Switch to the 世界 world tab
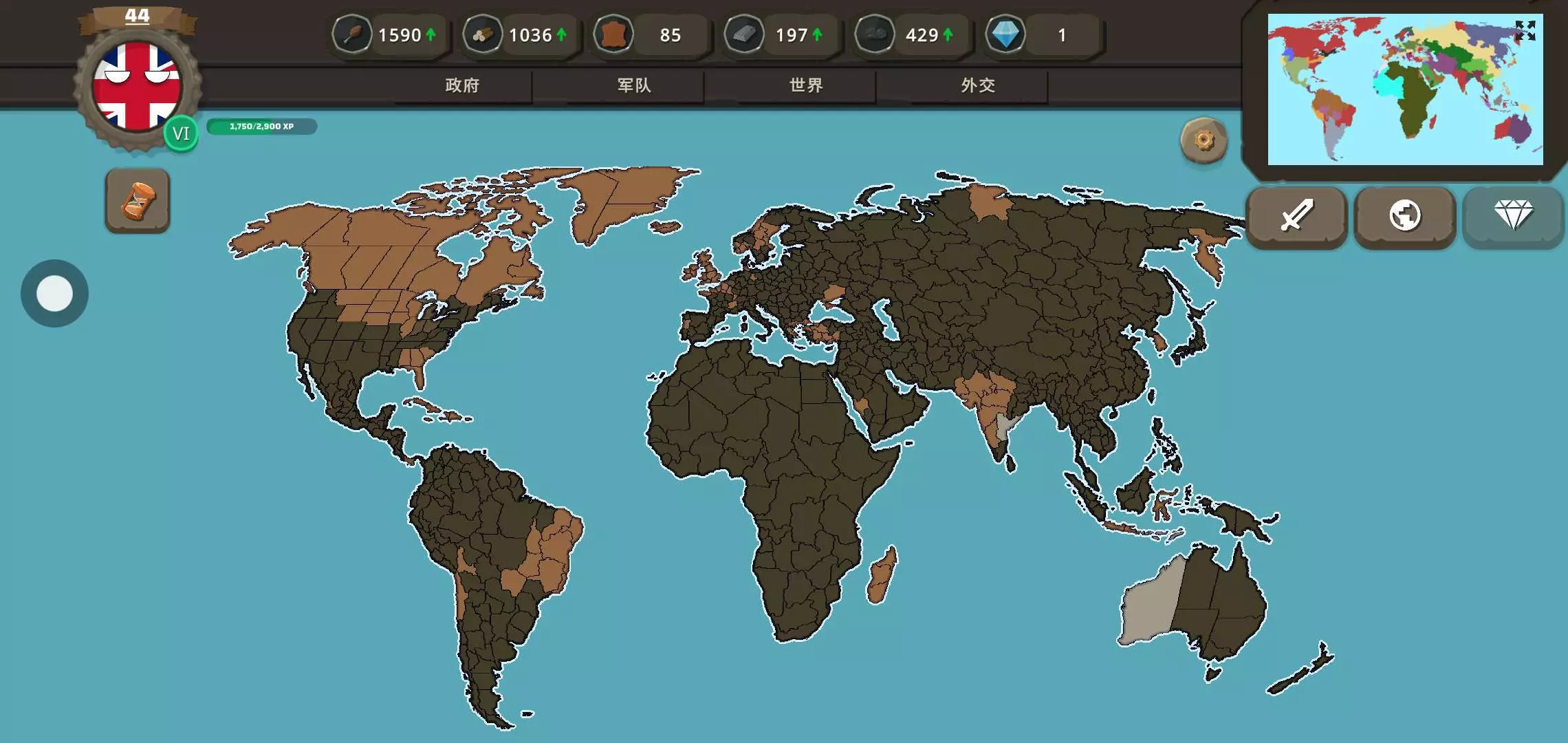 806,85
